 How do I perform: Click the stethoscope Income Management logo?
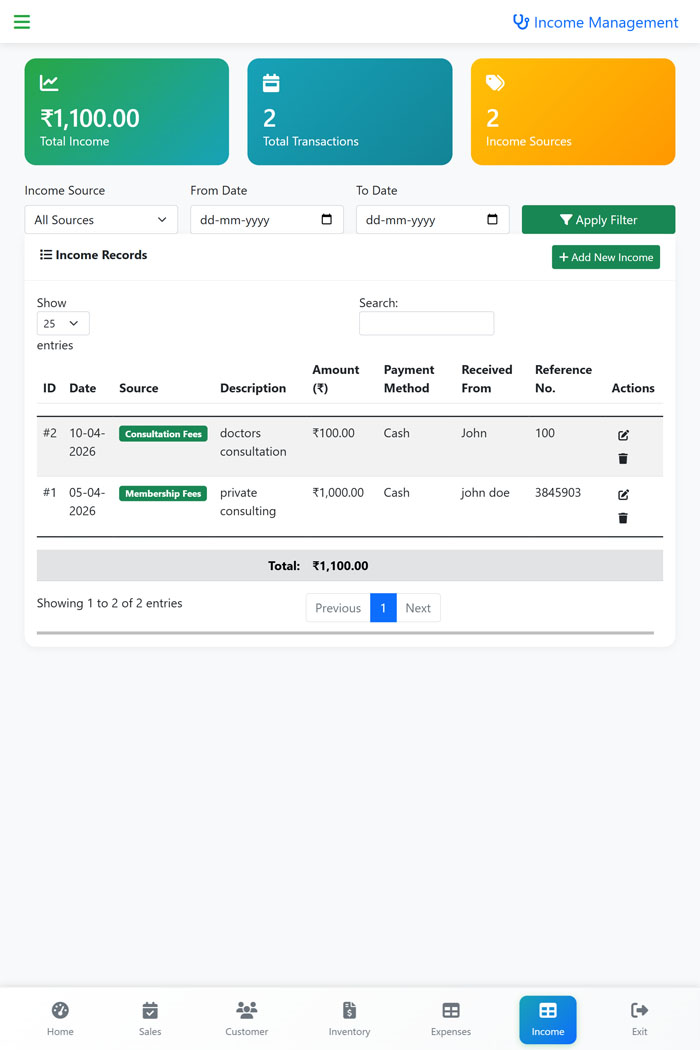point(521,22)
